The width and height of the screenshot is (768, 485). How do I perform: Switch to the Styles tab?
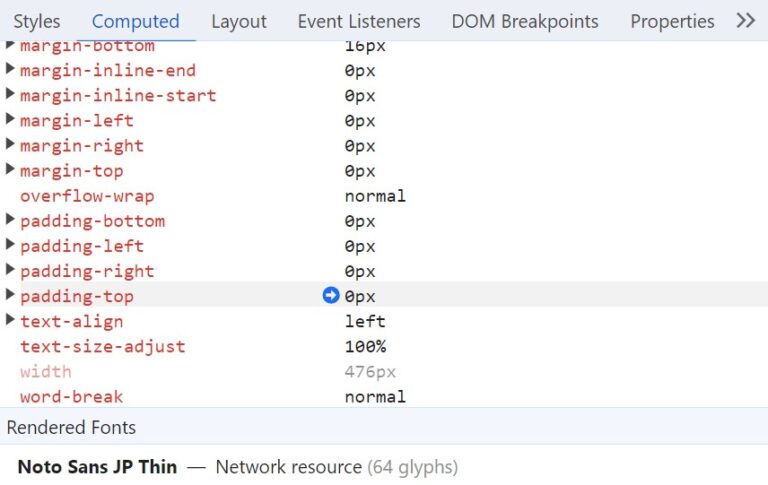(x=36, y=21)
